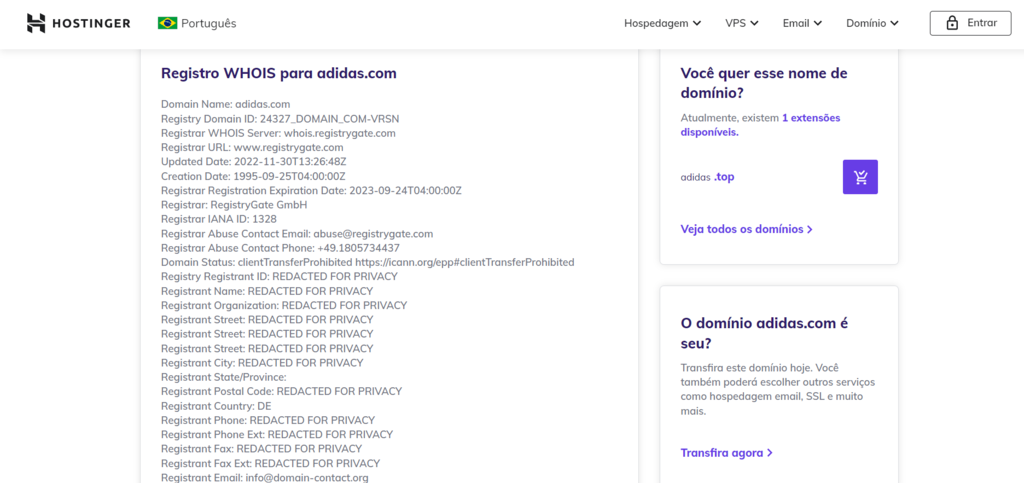The image size is (1024, 483).
Task: Click Registrant Phone Ext line
Action: (x=277, y=434)
